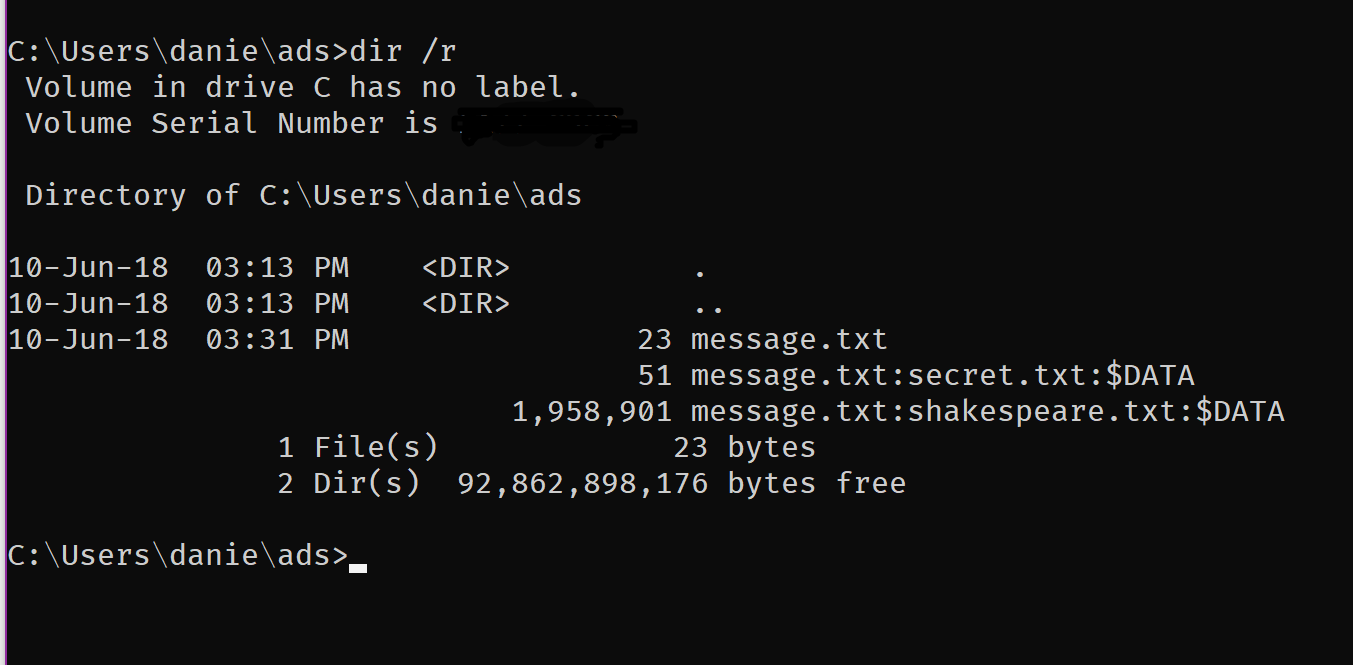Viewport: 1353px width, 665px height.
Task: Click the first 10-Jun-18 date entry
Action: 88,268
